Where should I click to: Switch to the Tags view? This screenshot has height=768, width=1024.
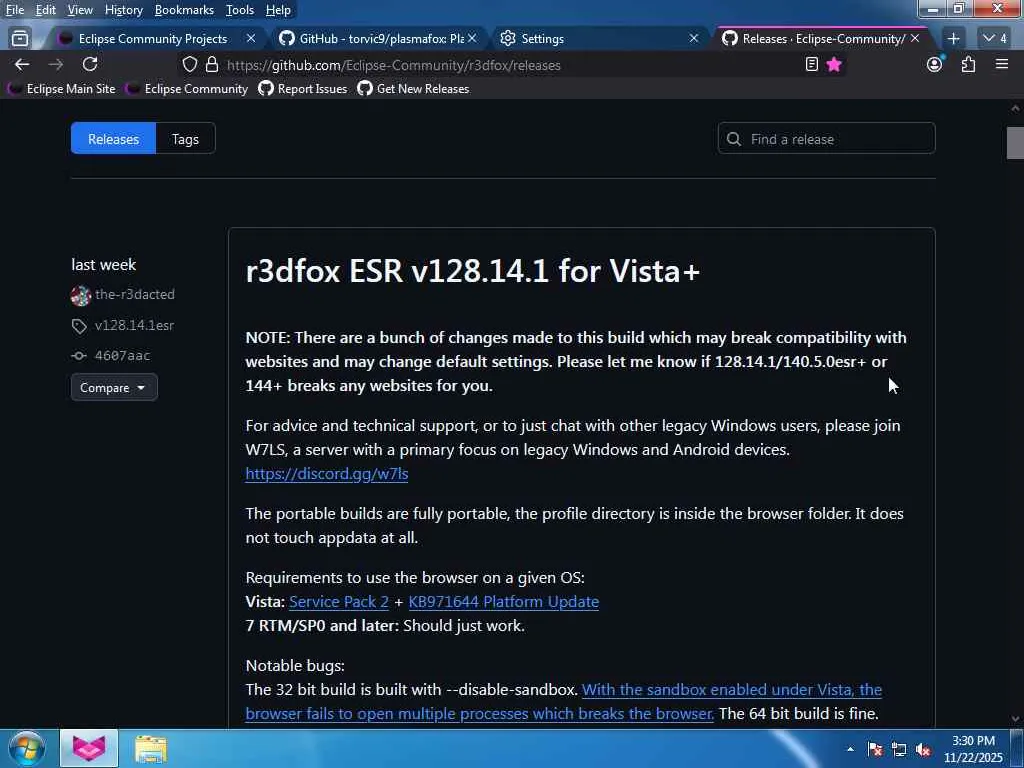185,138
